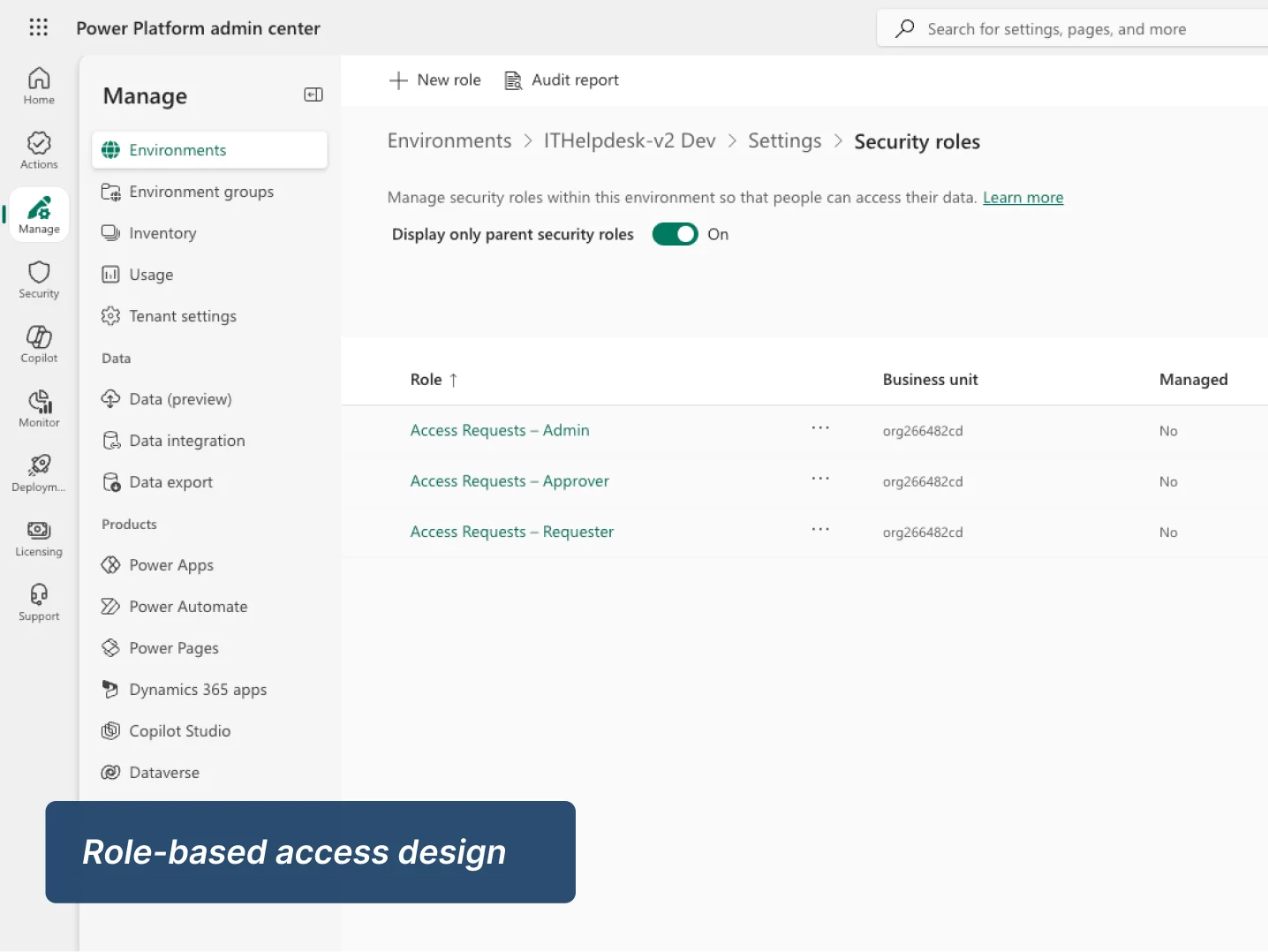This screenshot has height=952, width=1268.
Task: Select the Licensing icon in the left rail
Action: tap(38, 537)
